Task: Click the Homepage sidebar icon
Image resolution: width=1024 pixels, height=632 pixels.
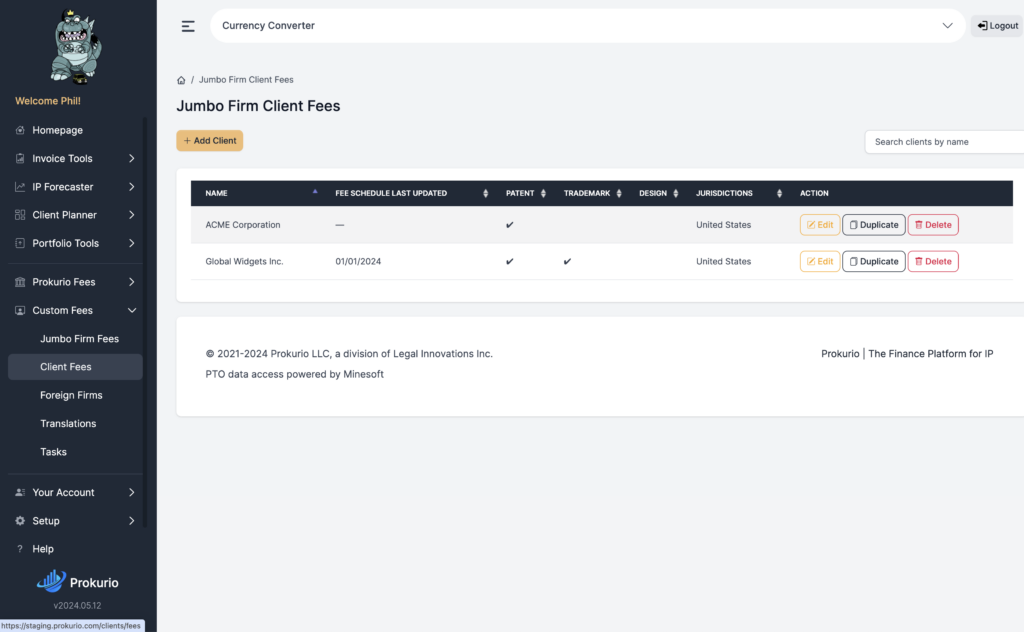Action: tap(20, 131)
